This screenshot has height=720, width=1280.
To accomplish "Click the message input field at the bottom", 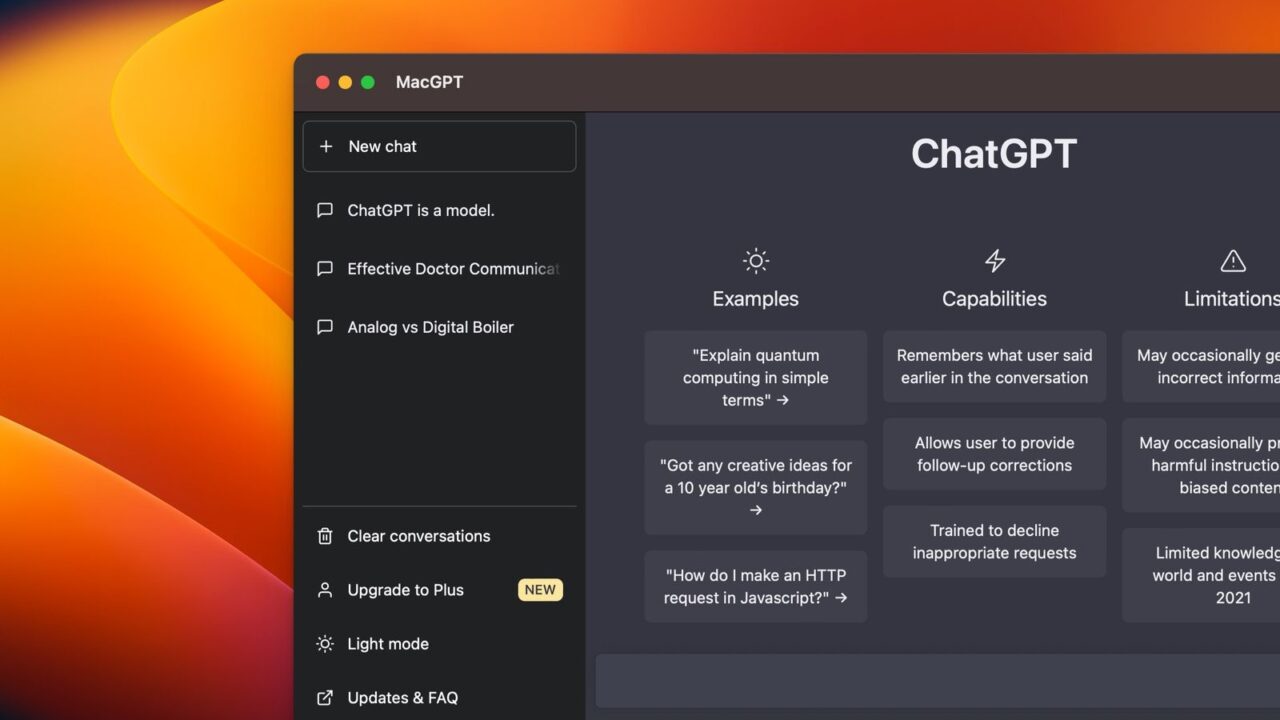I will tap(930, 680).
